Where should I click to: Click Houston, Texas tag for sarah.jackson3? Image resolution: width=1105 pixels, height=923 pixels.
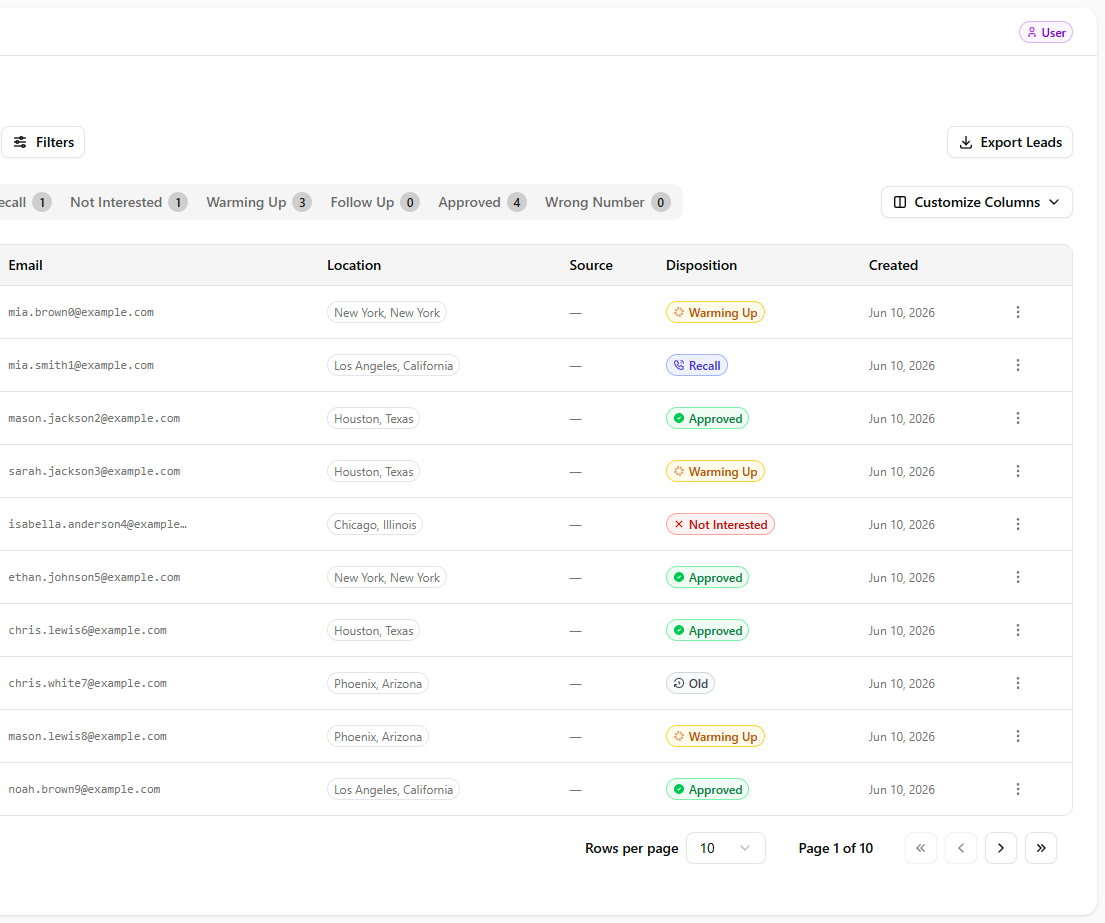(x=374, y=471)
